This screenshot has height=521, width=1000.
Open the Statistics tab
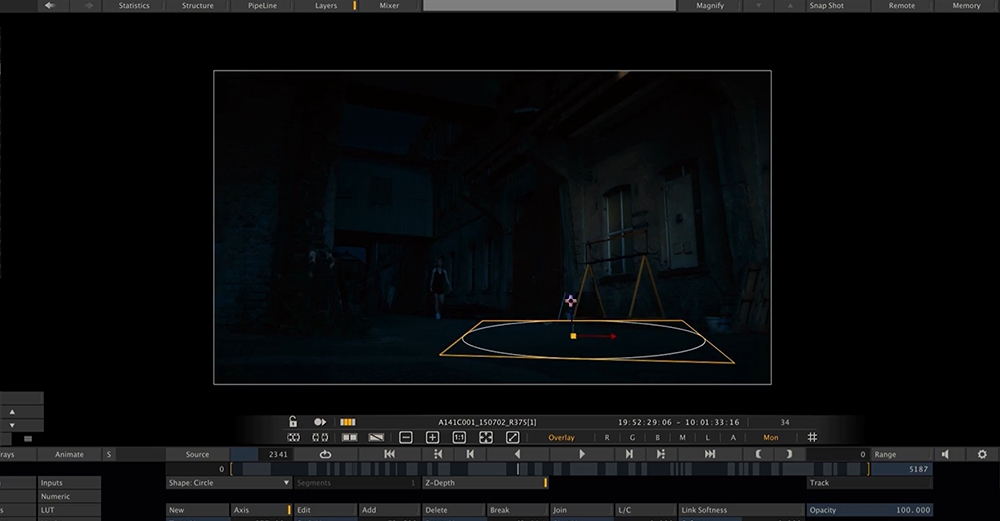coord(134,5)
